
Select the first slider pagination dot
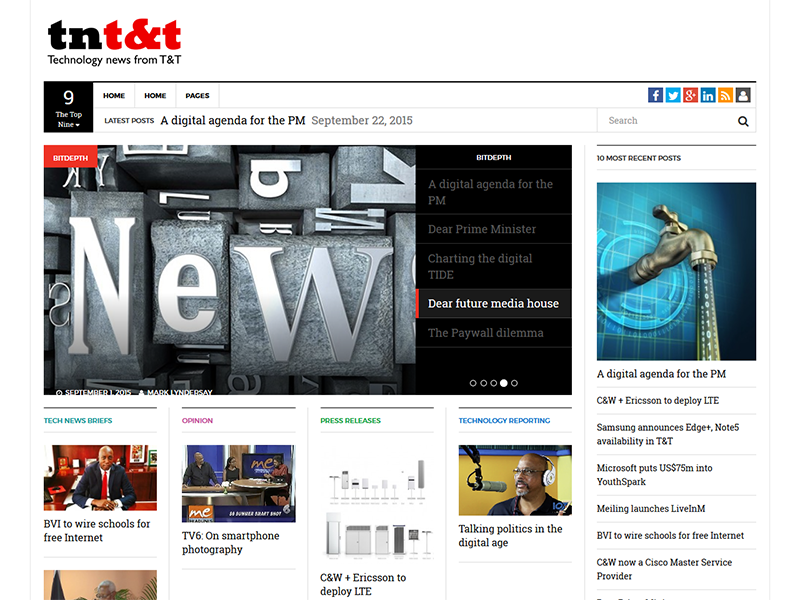473,383
